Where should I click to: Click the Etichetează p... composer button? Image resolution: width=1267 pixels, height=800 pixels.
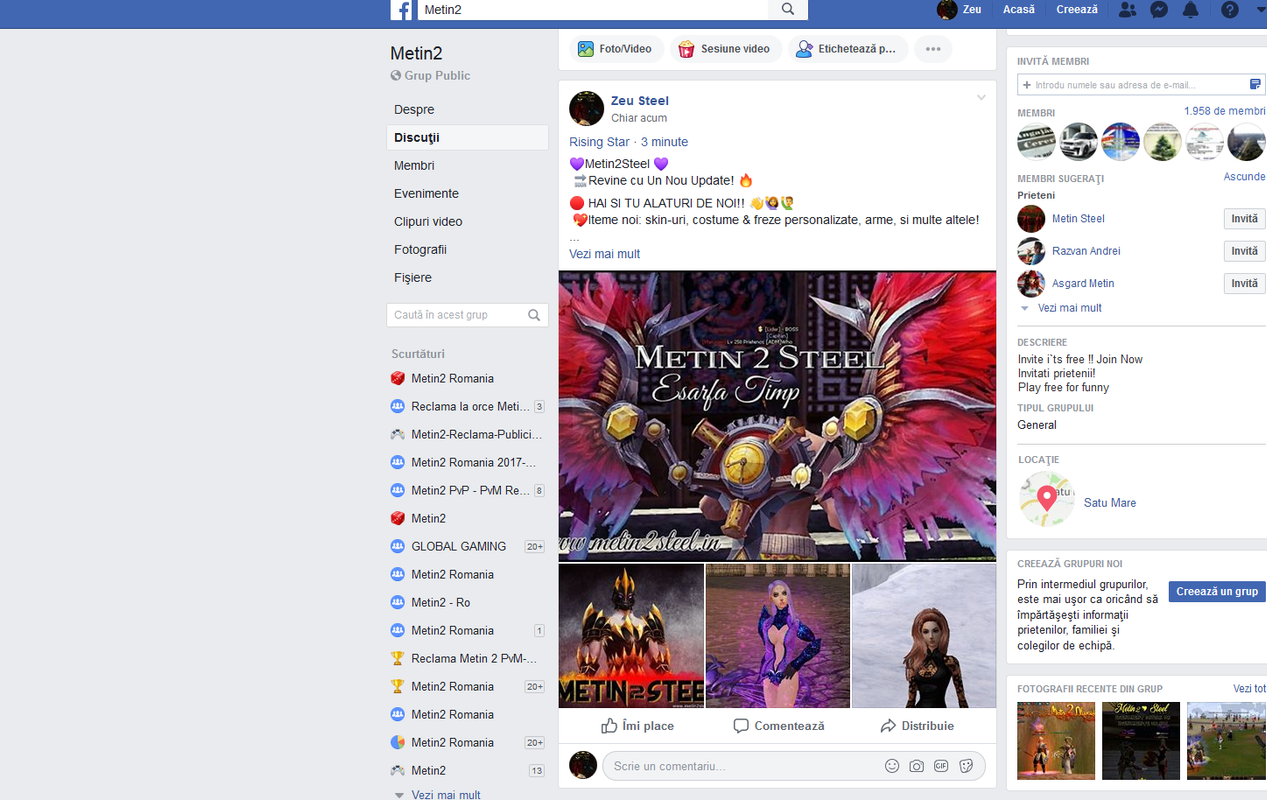848,49
